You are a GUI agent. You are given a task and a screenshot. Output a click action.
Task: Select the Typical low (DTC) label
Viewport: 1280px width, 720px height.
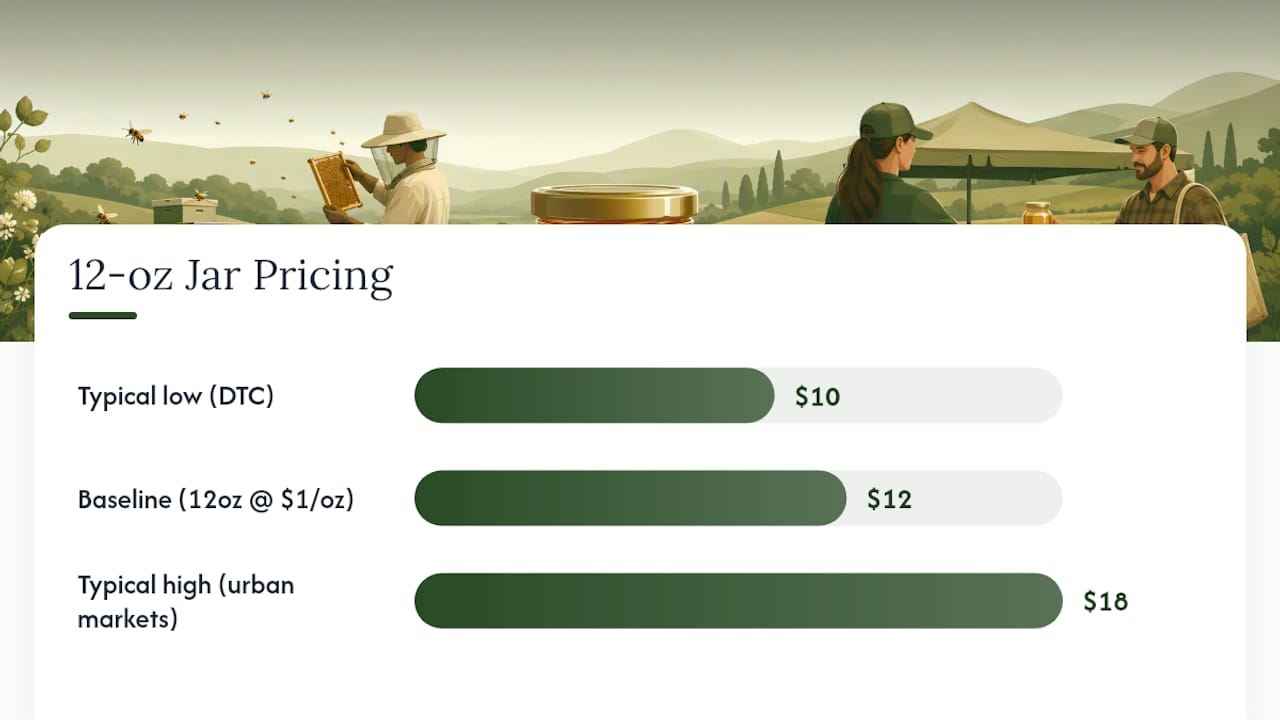176,396
